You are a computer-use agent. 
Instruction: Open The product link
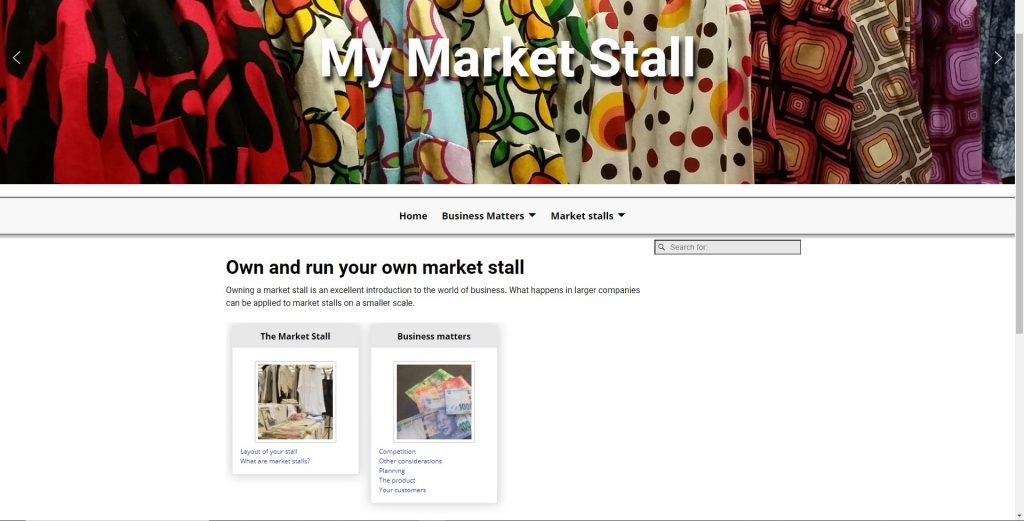[397, 481]
